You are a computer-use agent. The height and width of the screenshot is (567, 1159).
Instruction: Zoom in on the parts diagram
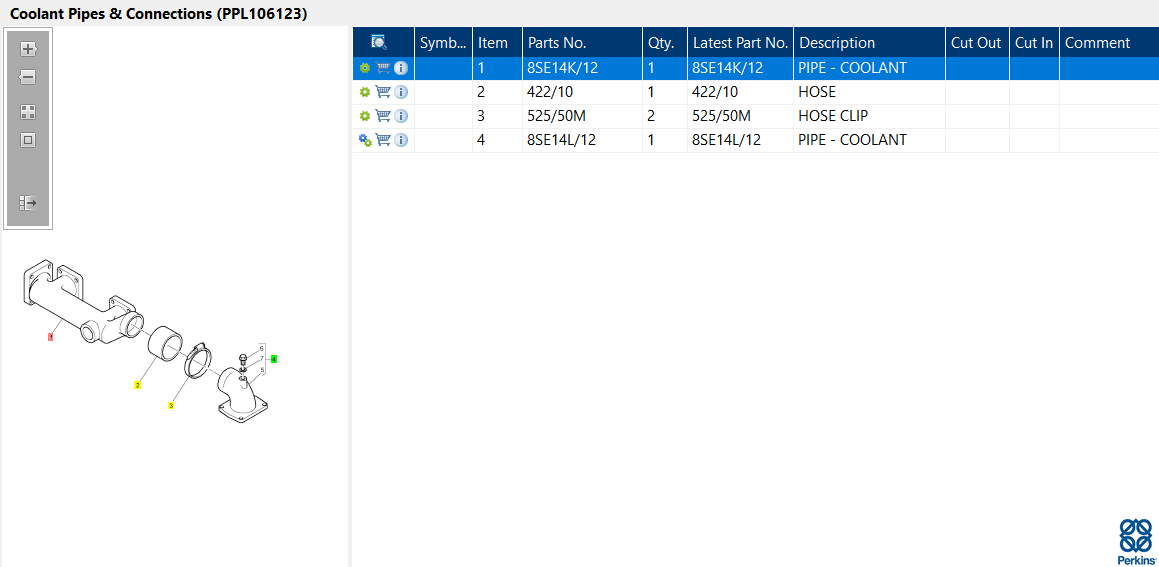tap(27, 50)
